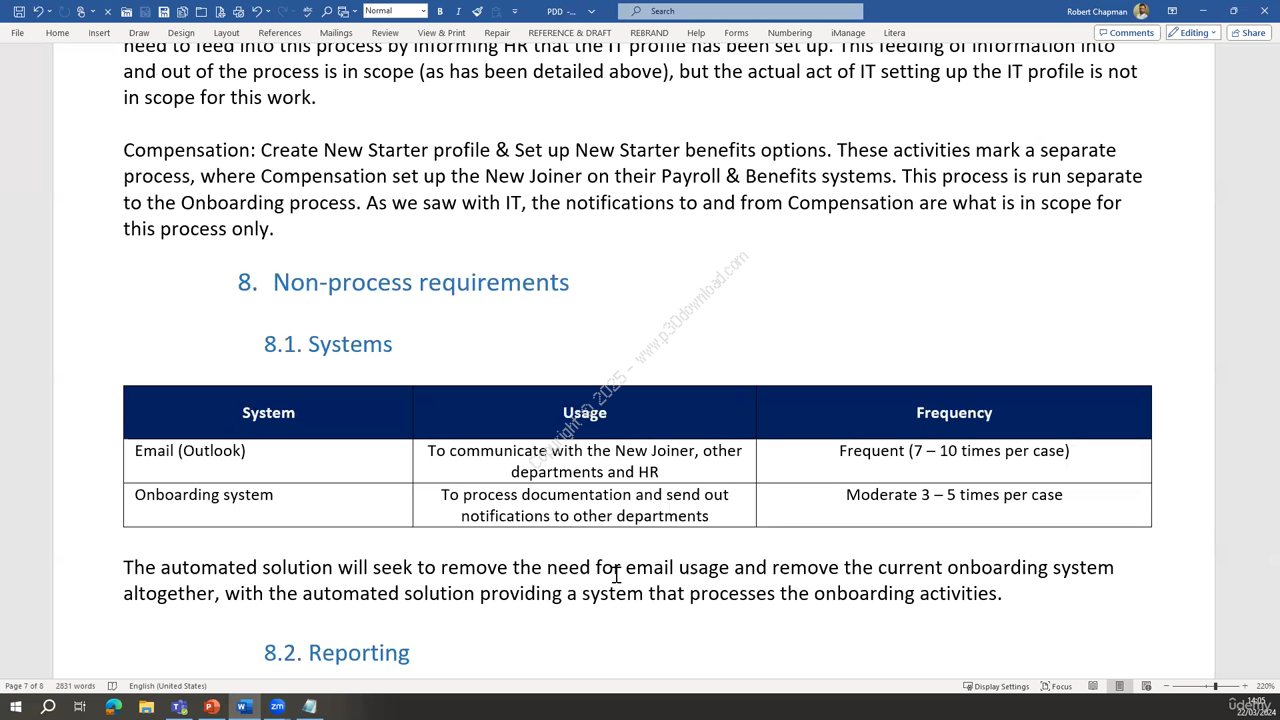The image size is (1280, 720).
Task: Change language via 'English (United States)'
Action: click(167, 686)
